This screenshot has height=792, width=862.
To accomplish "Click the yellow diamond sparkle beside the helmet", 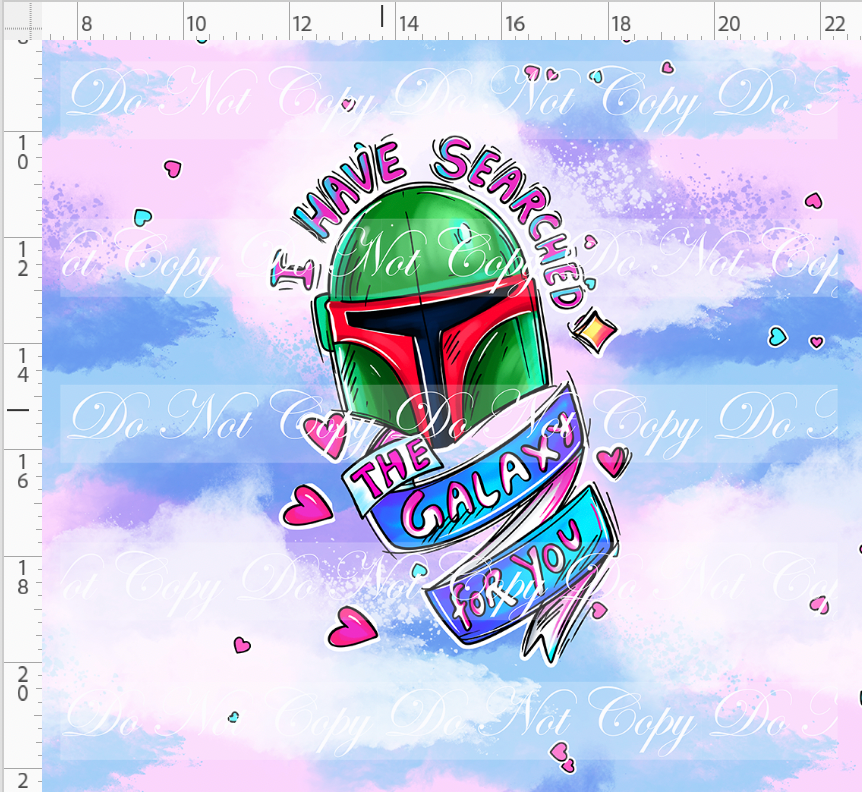I will click(595, 330).
